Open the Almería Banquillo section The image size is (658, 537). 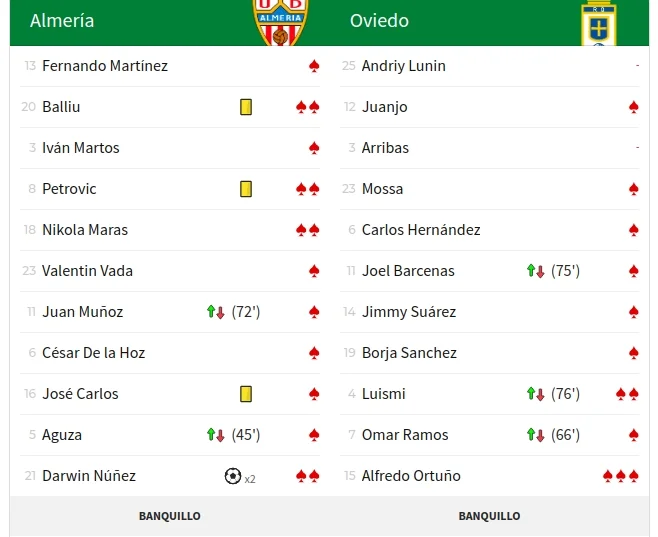point(170,516)
